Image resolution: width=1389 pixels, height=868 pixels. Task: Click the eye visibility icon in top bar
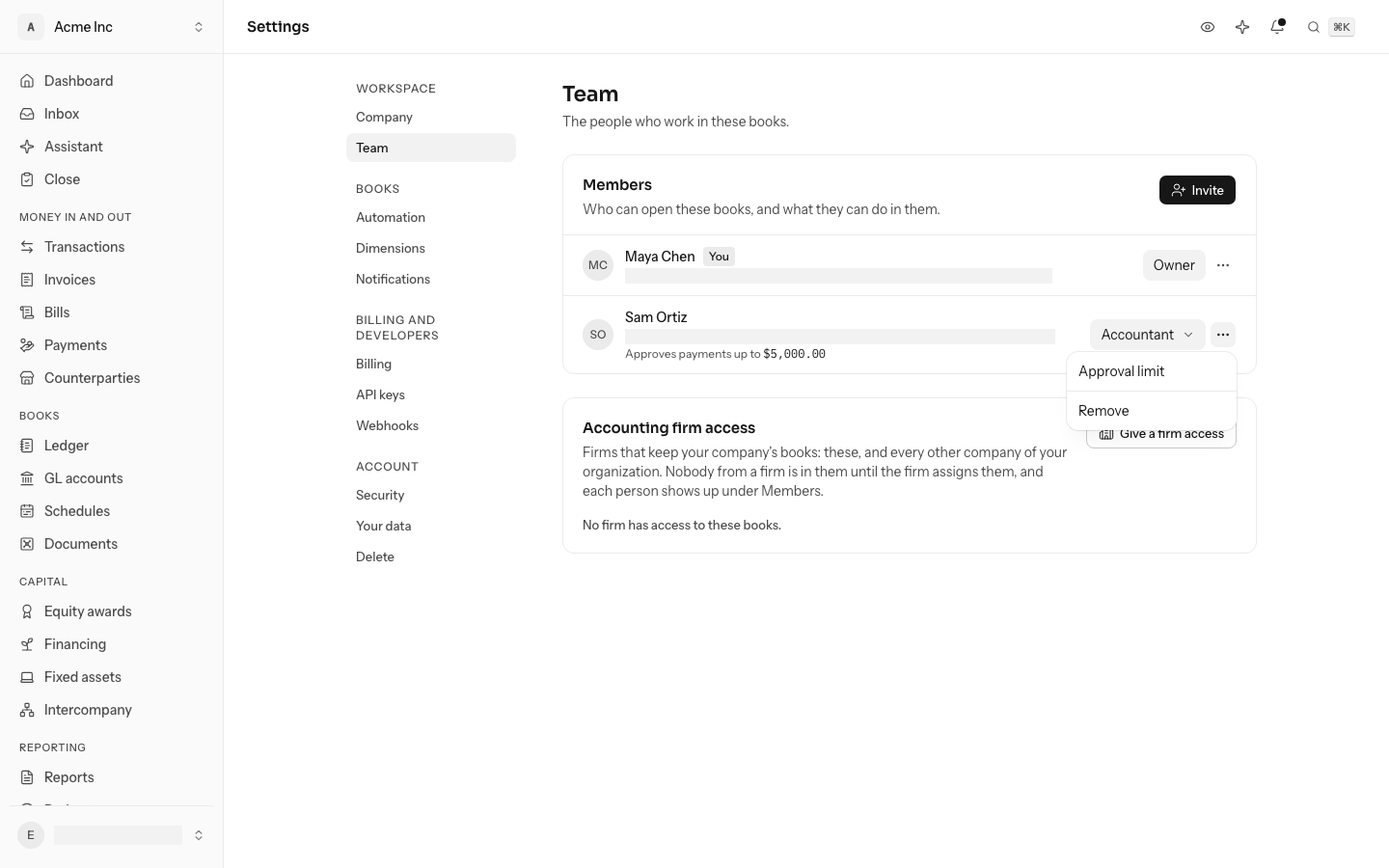(x=1208, y=27)
